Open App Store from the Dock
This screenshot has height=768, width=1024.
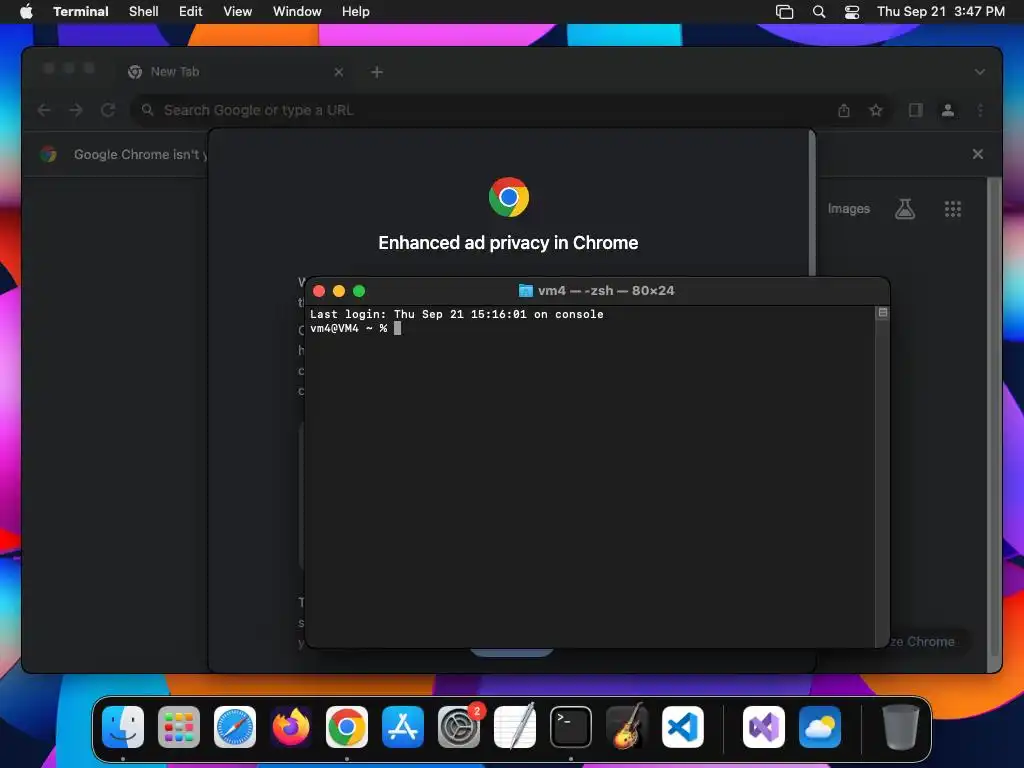pyautogui.click(x=403, y=727)
